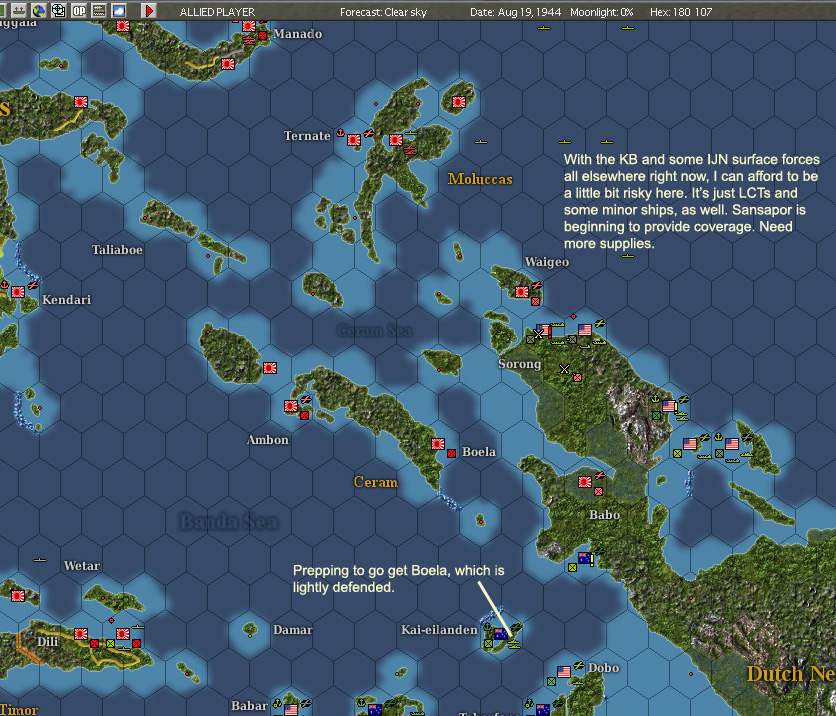
Task: Select the Japanese flag at Kendari
Action: tap(18, 292)
